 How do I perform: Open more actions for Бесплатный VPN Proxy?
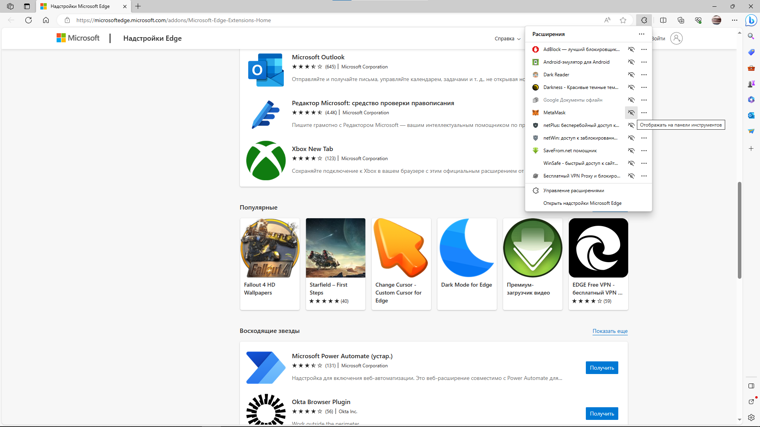pyautogui.click(x=644, y=176)
